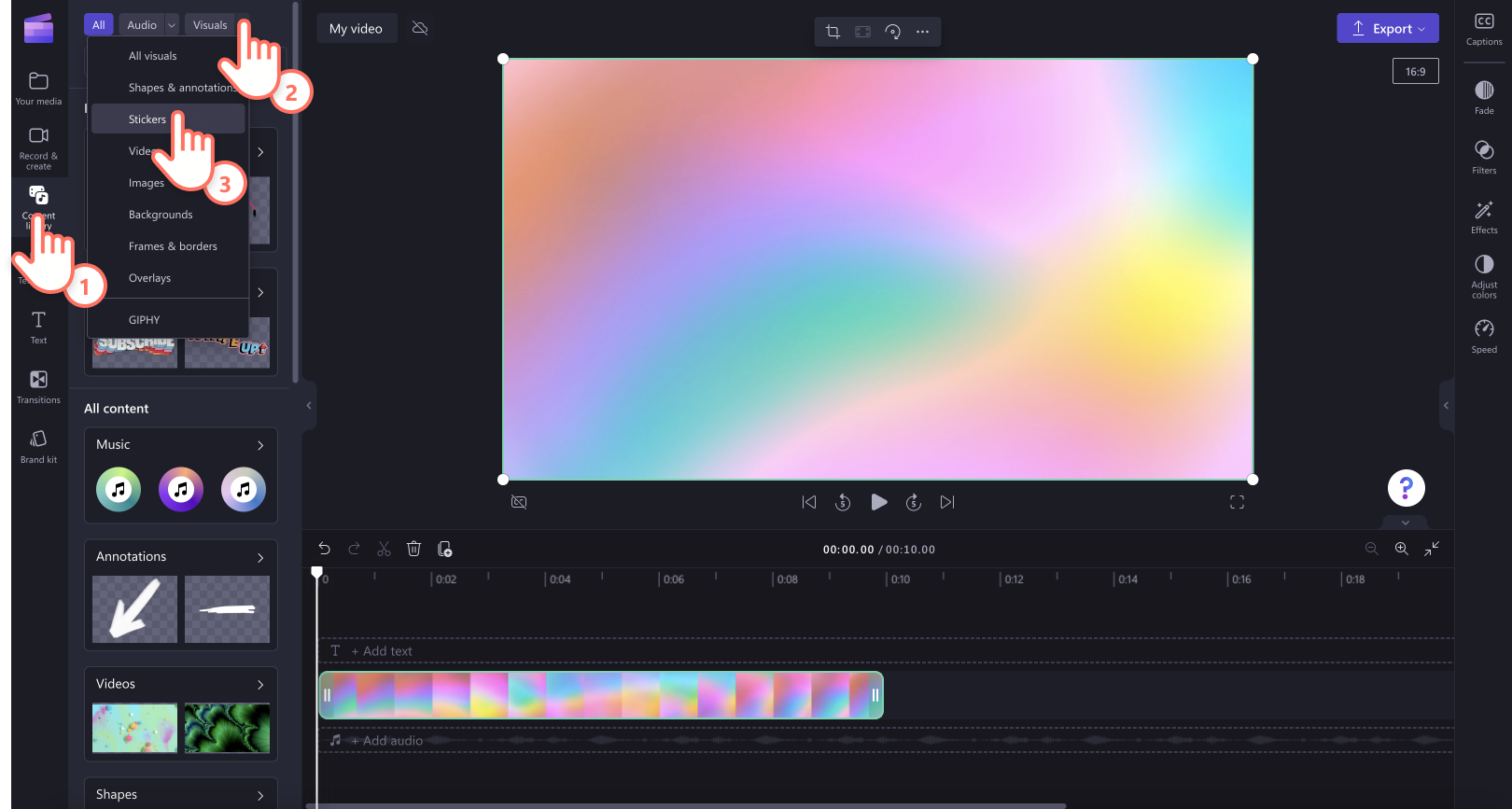Select the Audio filter tab
This screenshot has width=1512, height=809.
(x=142, y=25)
